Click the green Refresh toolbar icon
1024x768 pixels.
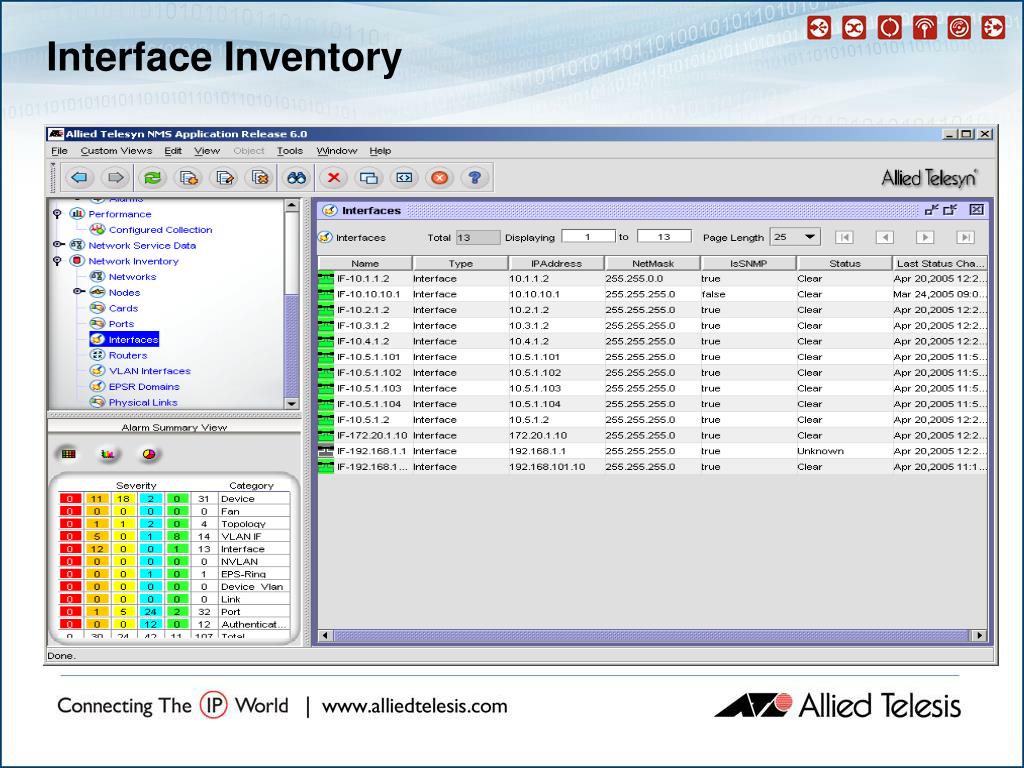pos(152,177)
